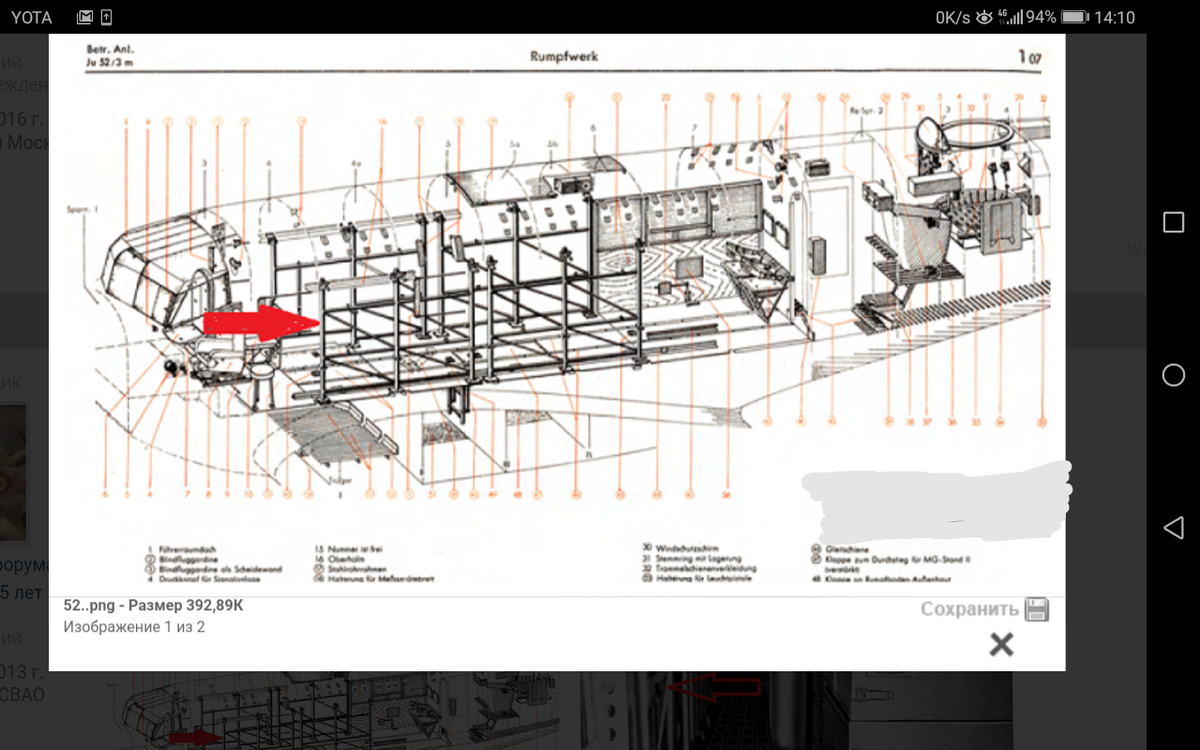Click the 'Windschutzschirm' legend entry
The width and height of the screenshot is (1200, 750).
pyautogui.click(x=687, y=548)
